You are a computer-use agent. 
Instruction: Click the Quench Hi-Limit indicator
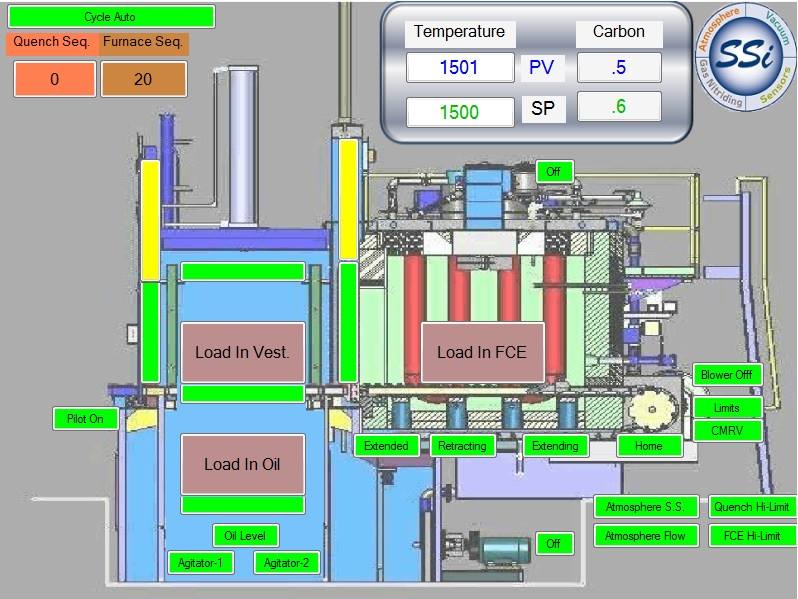click(752, 507)
